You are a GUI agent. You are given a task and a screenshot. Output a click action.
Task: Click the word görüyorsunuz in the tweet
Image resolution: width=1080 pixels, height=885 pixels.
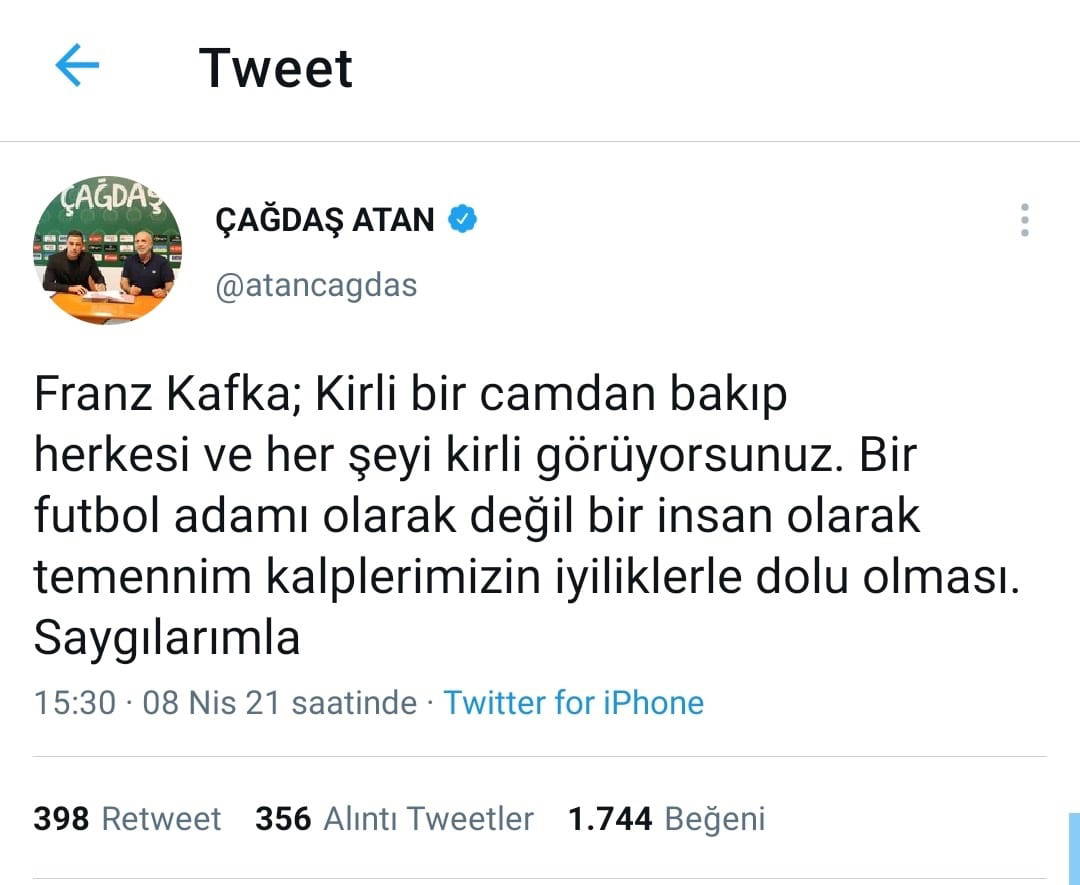click(689, 456)
